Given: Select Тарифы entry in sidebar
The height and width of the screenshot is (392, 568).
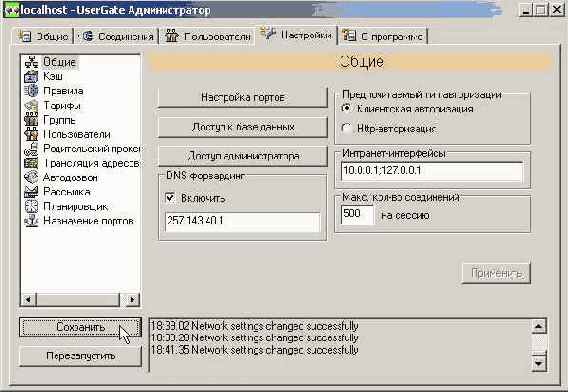Looking at the screenshot, I should (x=62, y=105).
